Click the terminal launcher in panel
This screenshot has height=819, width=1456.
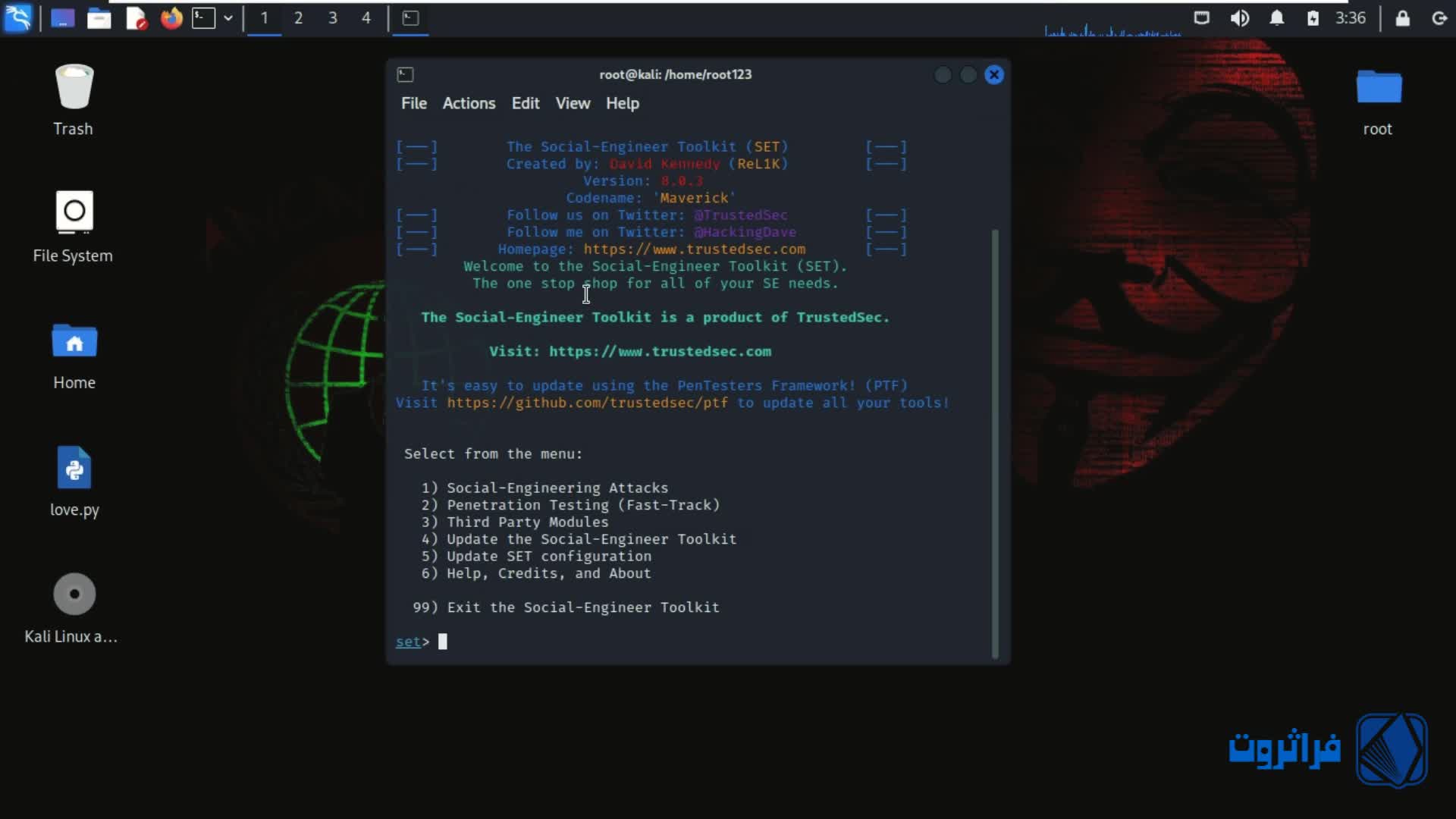pos(203,17)
